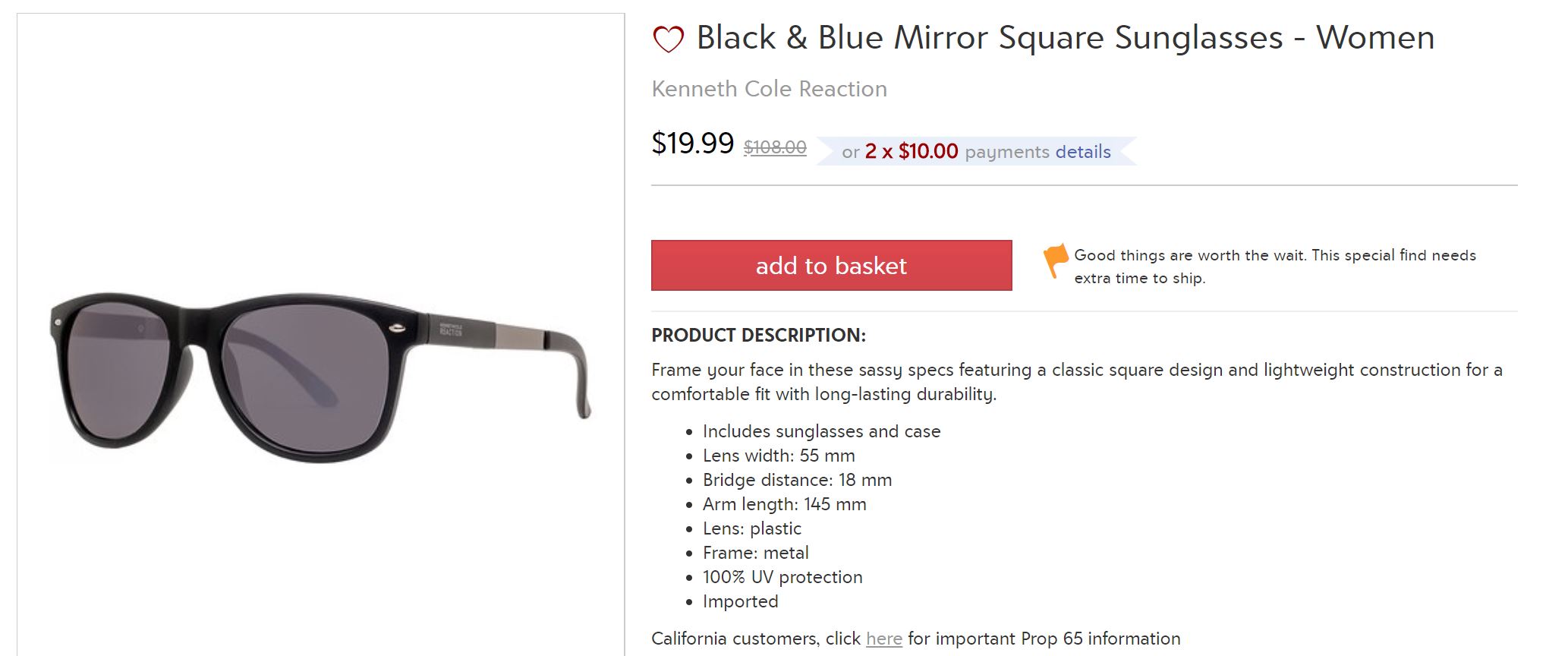Viewport: 1568px width, 656px height.
Task: Click the 'Lens width: 55 mm' bullet
Action: point(779,456)
